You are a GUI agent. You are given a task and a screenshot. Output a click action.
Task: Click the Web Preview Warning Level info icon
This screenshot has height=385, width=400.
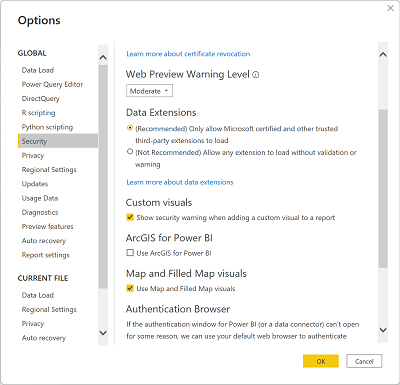(x=256, y=75)
